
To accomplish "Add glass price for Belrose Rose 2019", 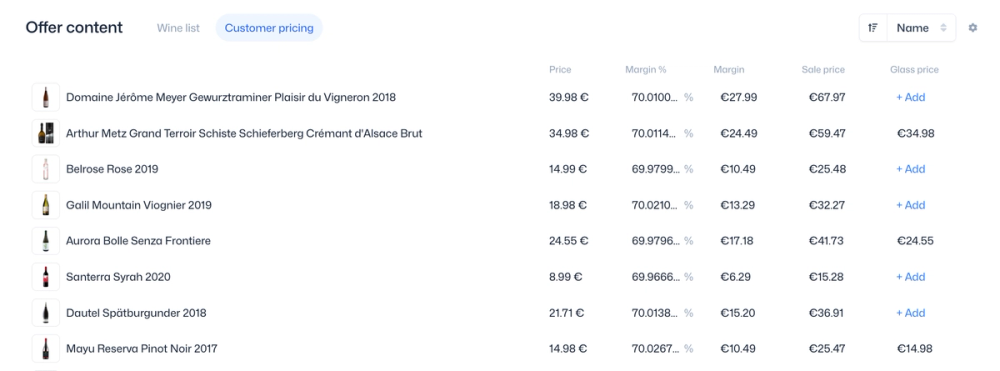I will (x=910, y=169).
